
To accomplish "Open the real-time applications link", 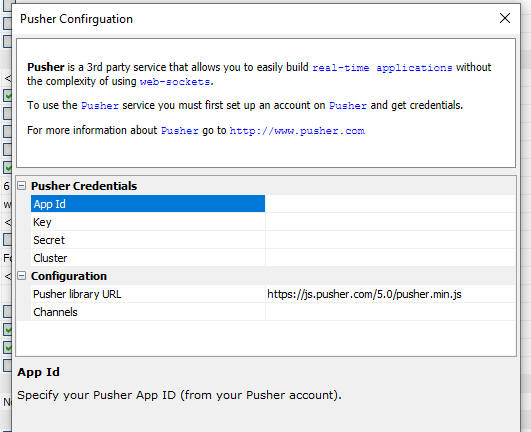I will tap(382, 68).
